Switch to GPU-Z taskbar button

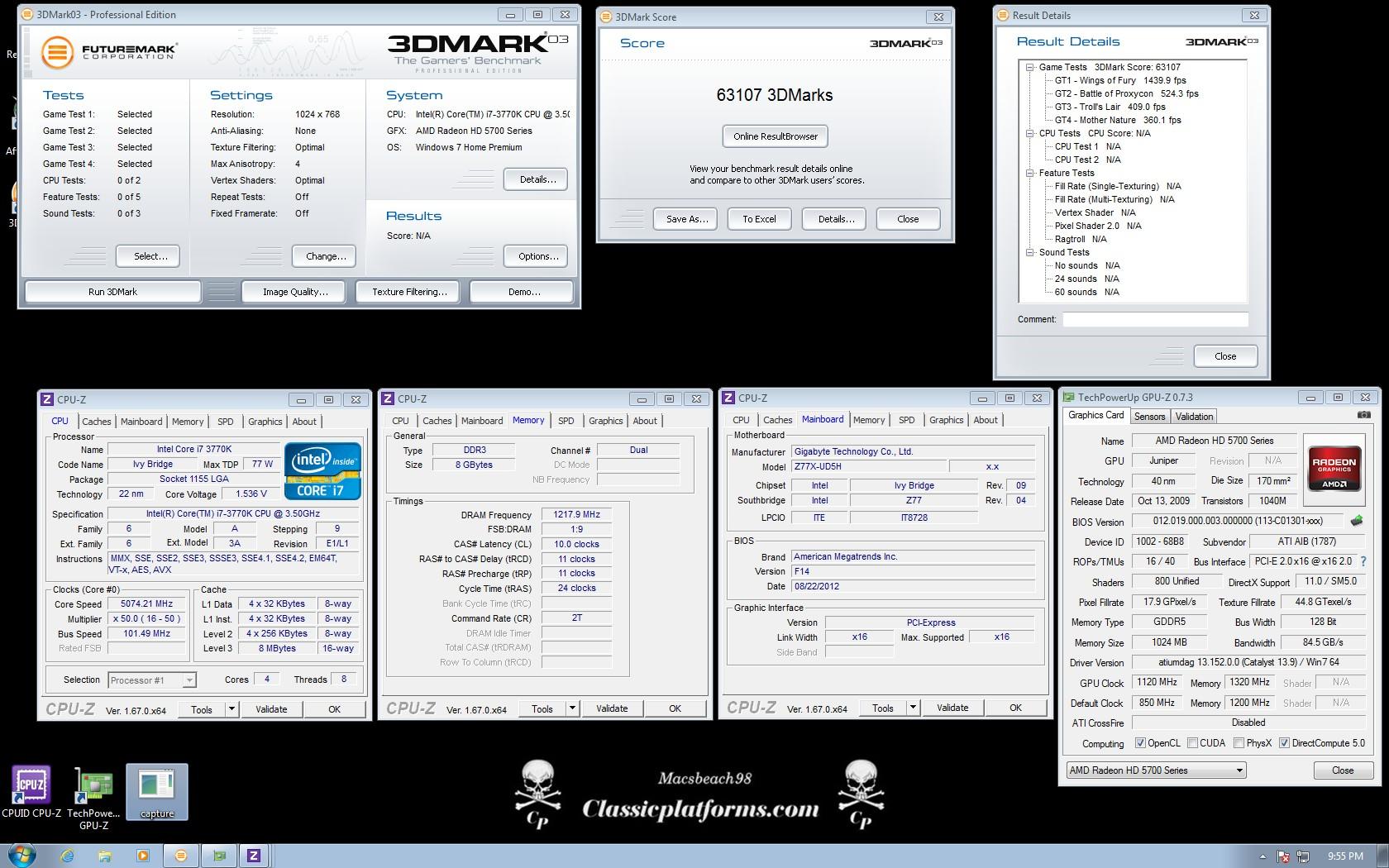point(219,856)
